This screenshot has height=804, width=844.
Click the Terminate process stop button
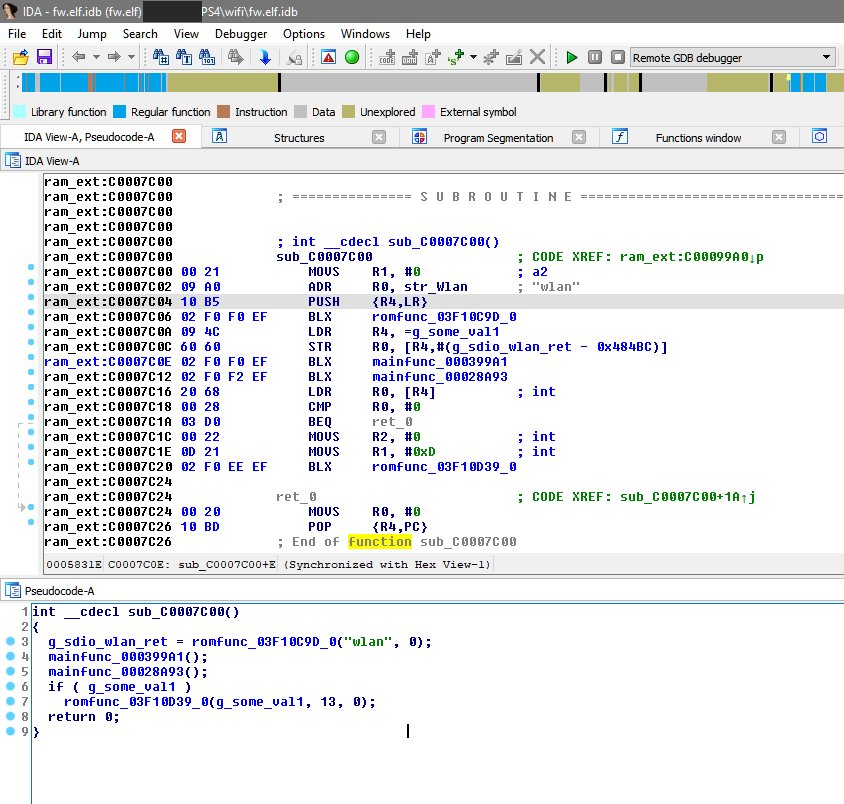pyautogui.click(x=618, y=58)
